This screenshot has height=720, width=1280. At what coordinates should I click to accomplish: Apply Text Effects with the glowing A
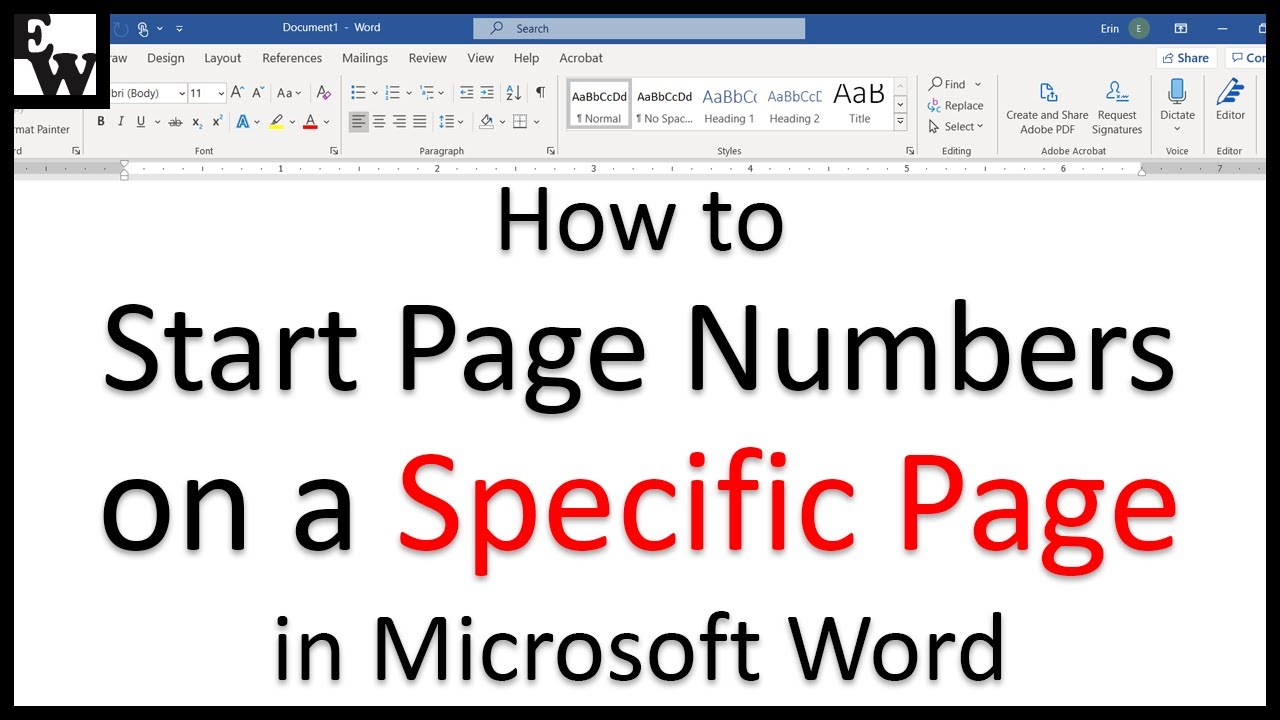(242, 122)
